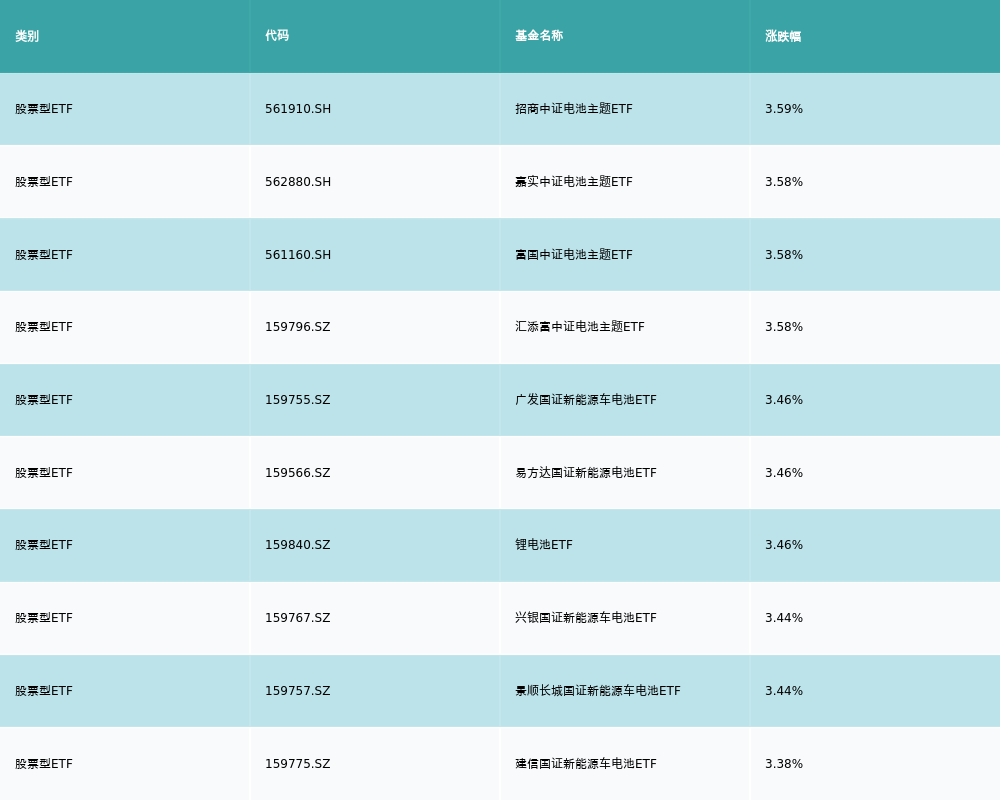
Task: Click fund name 景顺长城国证新能源车电池ETF
Action: click(x=598, y=691)
